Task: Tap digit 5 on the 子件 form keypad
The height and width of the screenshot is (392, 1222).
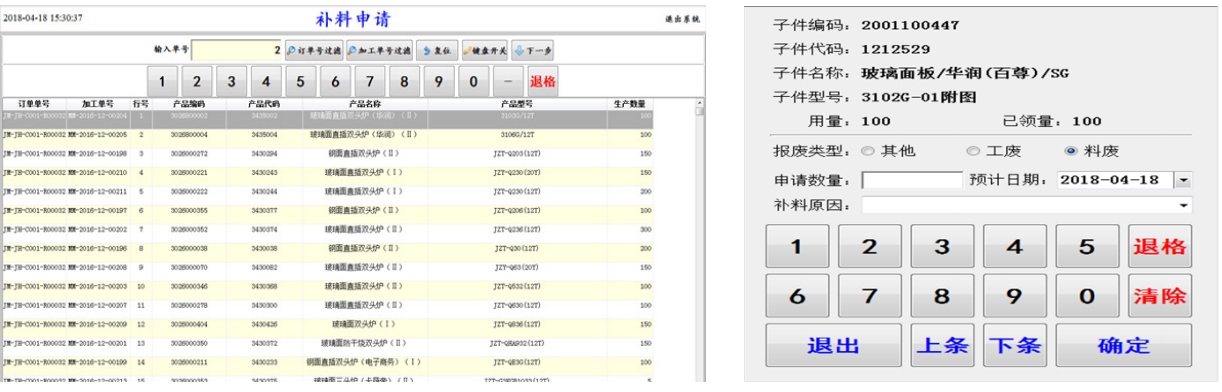Action: [1087, 247]
